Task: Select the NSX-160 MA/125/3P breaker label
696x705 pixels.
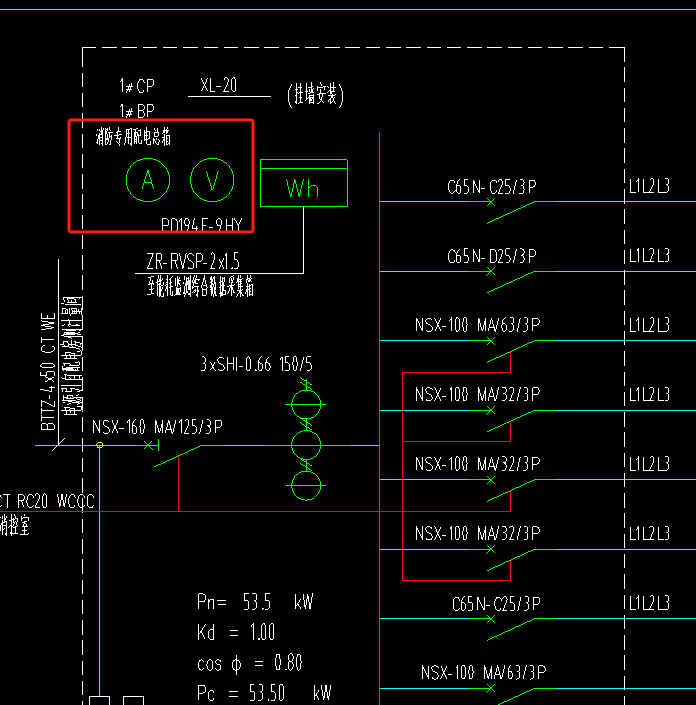Action: coord(157,427)
